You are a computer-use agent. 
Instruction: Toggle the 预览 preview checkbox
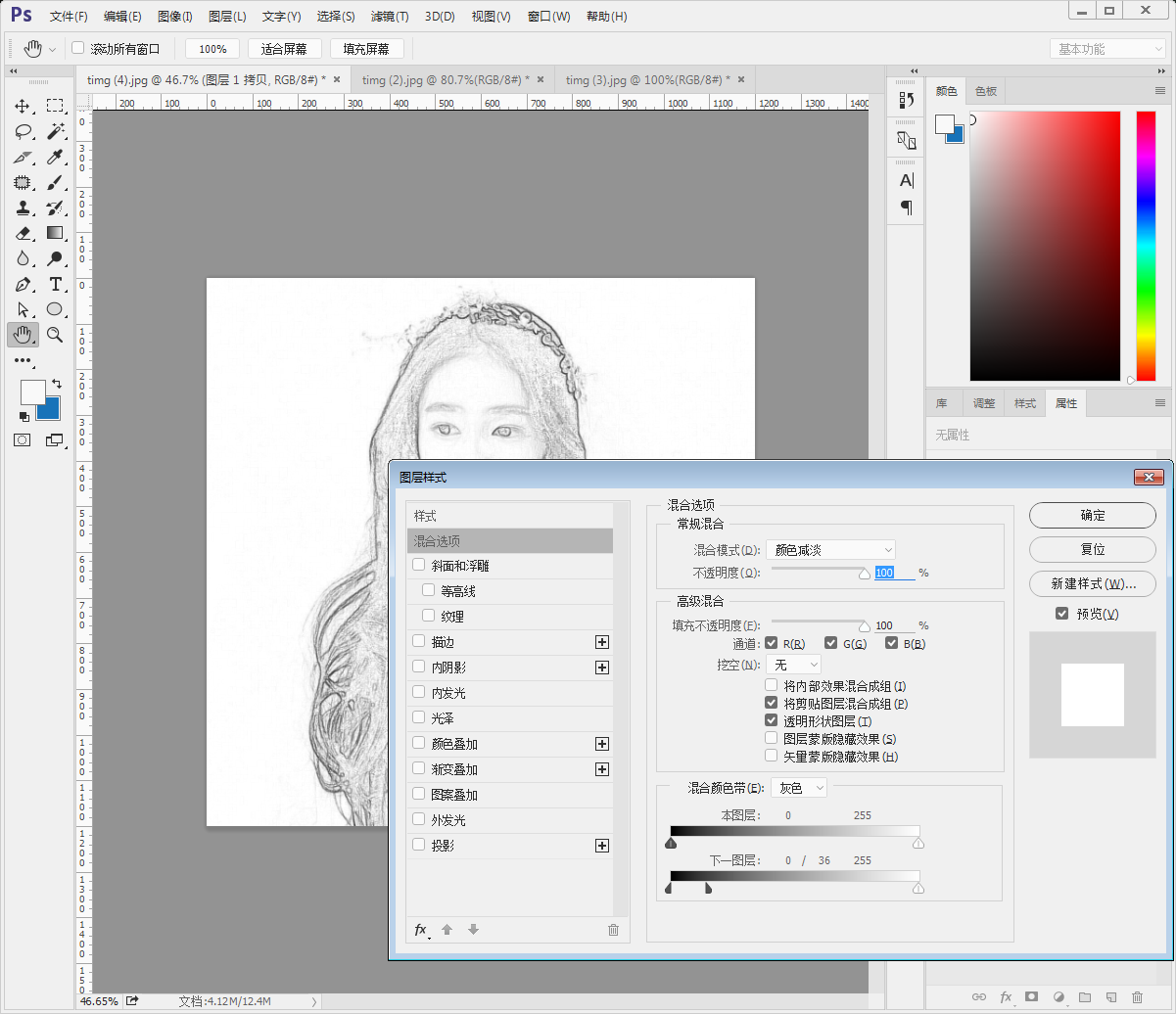click(x=1061, y=614)
